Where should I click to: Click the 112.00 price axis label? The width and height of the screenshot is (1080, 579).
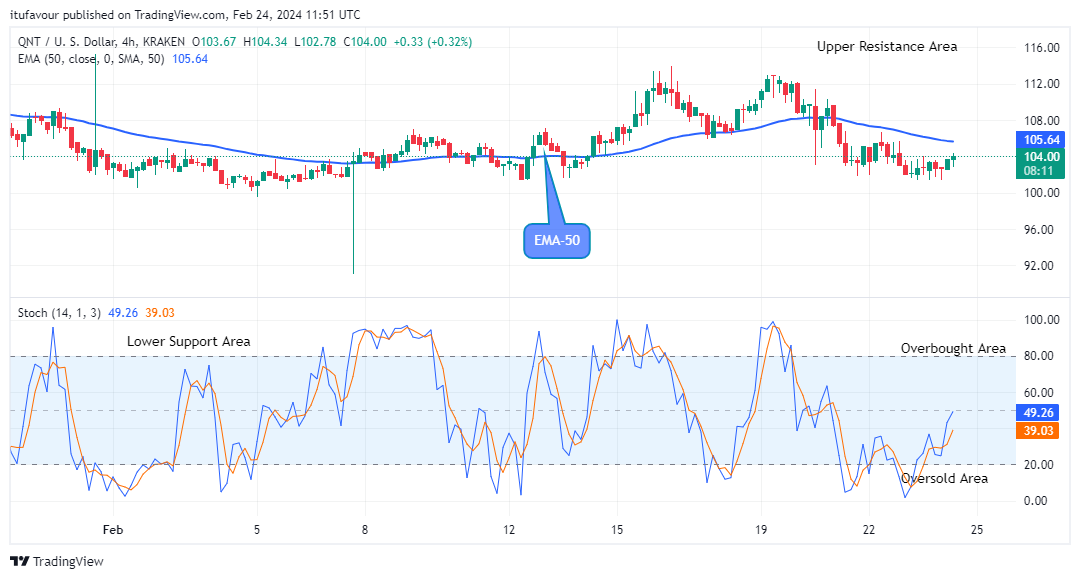pos(1041,84)
